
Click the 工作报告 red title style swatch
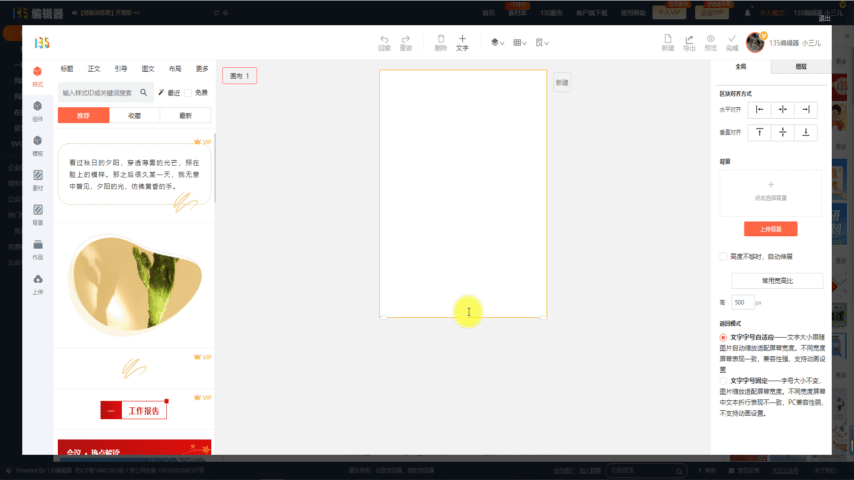point(134,411)
